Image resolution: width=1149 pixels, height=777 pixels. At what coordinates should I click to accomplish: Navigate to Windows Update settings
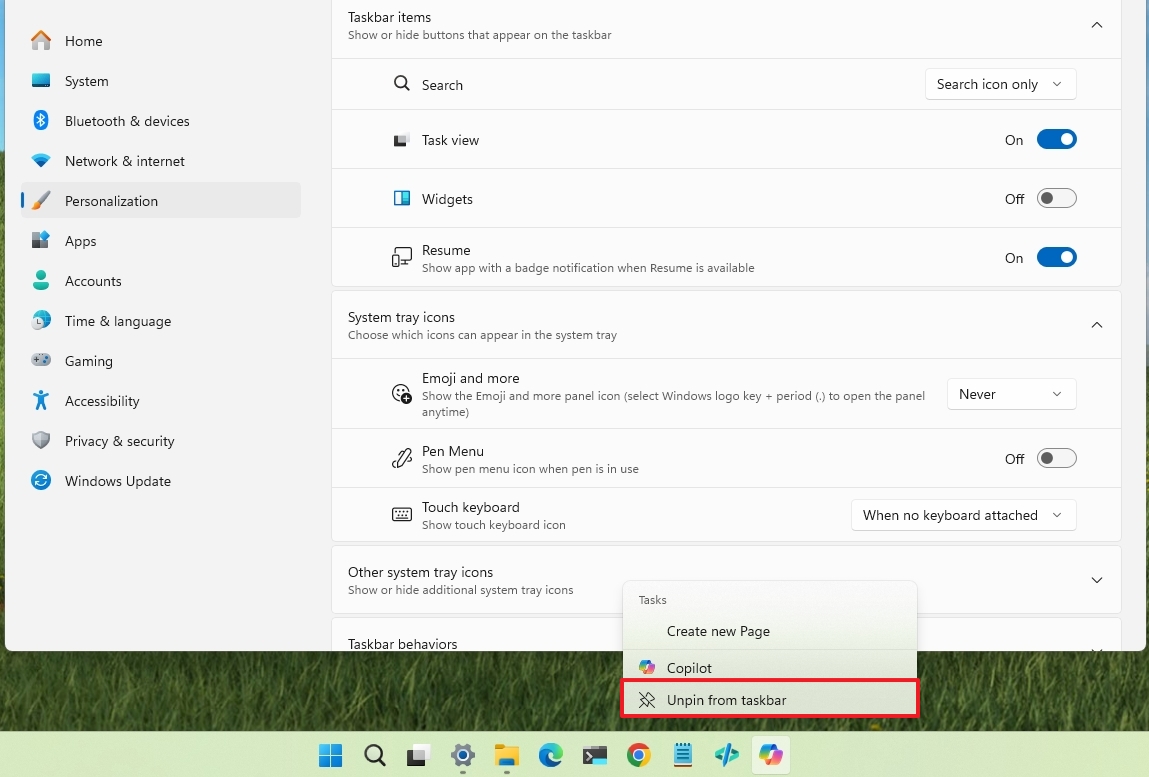(40, 481)
